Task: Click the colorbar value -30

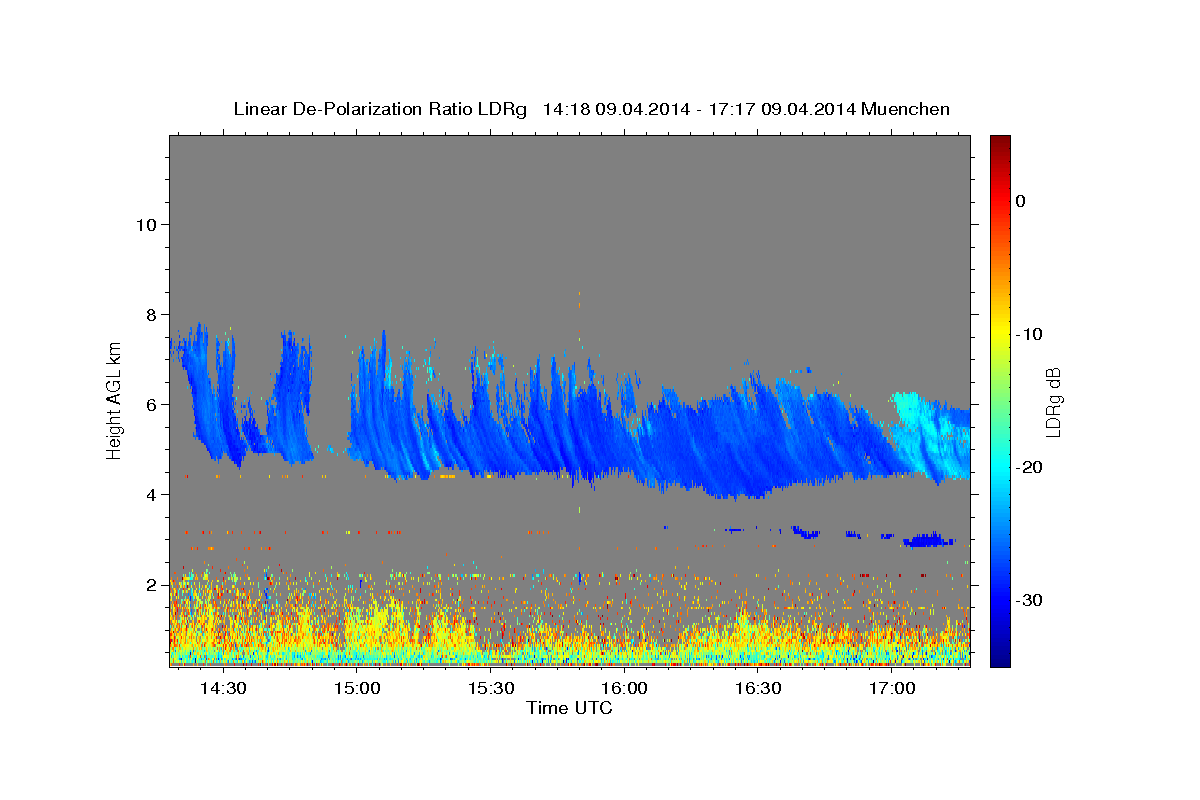Action: coord(1030,600)
